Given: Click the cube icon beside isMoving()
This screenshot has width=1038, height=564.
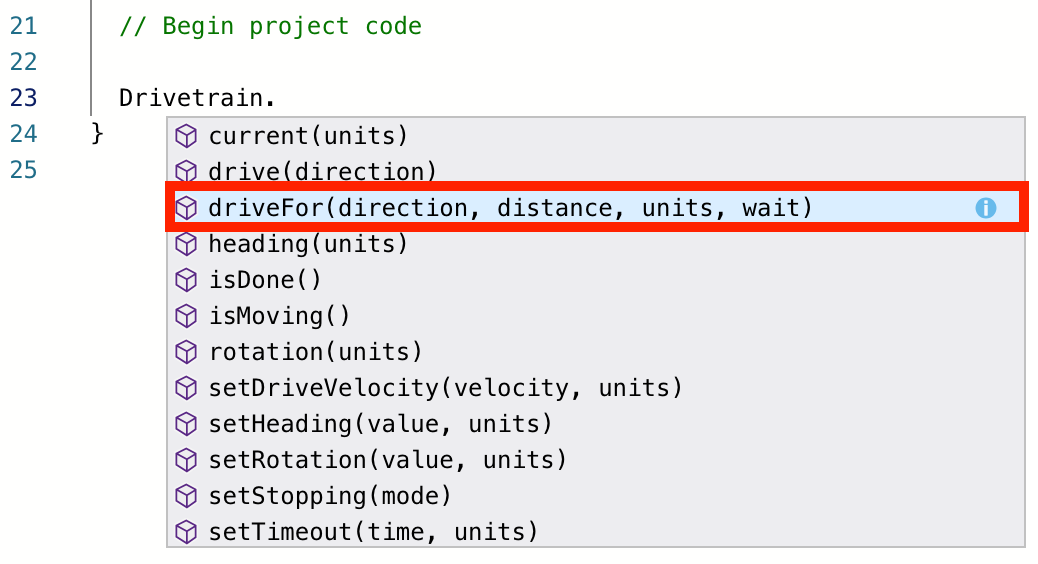Looking at the screenshot, I should coord(185,316).
